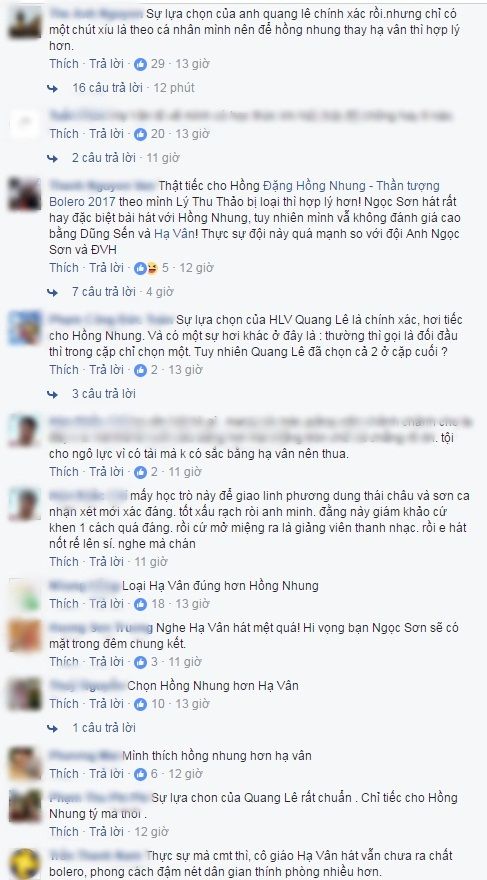Viewport: 487px width, 880px height.
Task: Click the like icon showing 20 reactions
Action: tap(140, 134)
